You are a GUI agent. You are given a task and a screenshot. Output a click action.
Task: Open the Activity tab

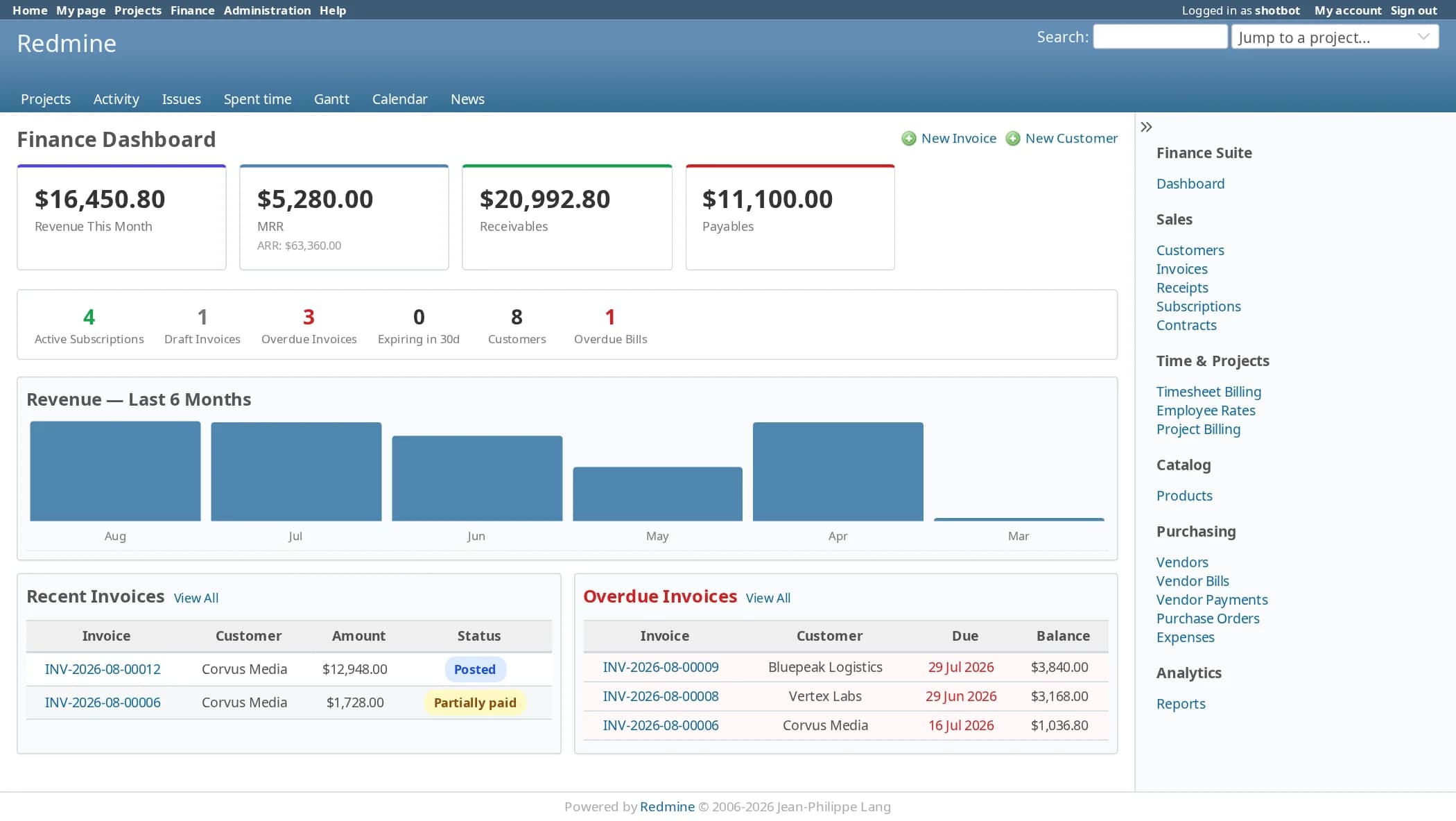point(116,99)
